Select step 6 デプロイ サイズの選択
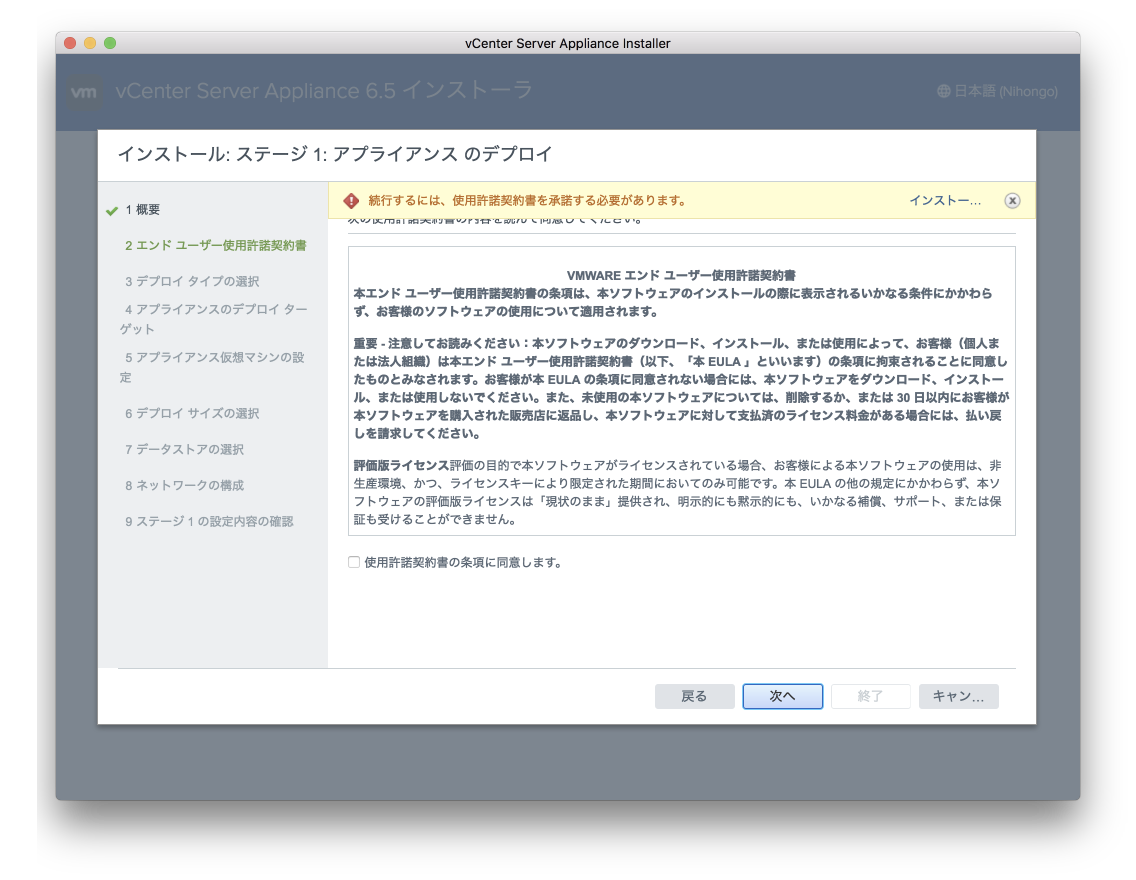The width and height of the screenshot is (1136, 880). 192,414
